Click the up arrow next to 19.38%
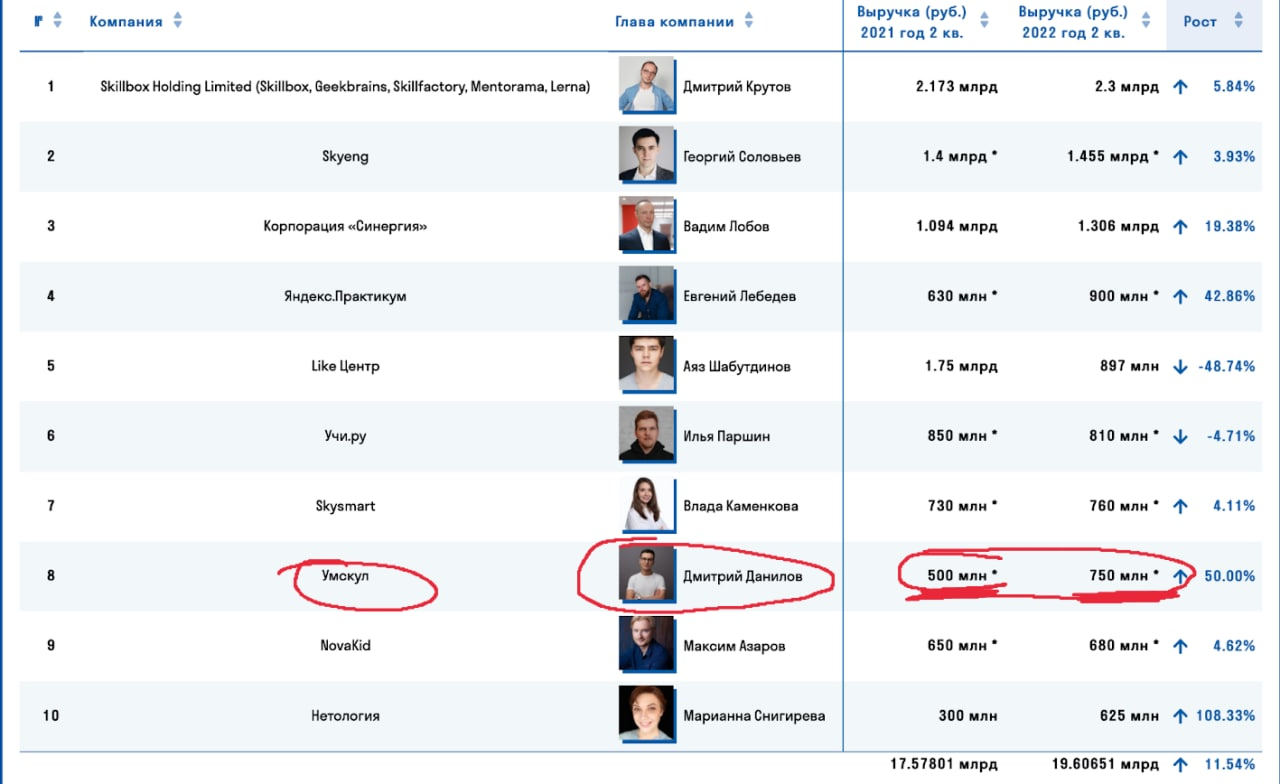Viewport: 1280px width, 784px height. pyautogui.click(x=1180, y=227)
